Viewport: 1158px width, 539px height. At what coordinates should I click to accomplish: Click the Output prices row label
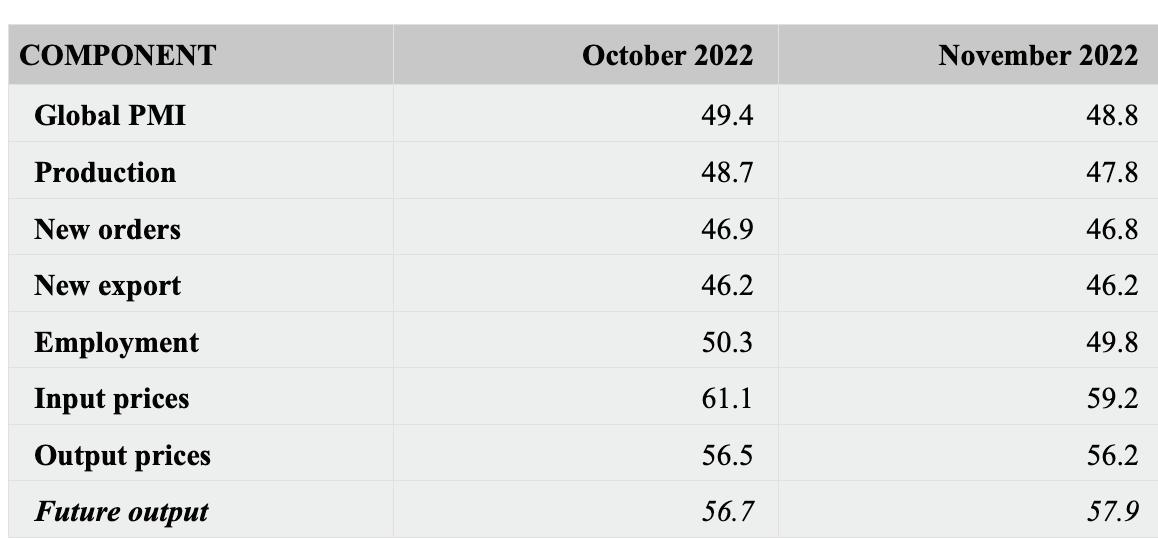click(x=122, y=455)
